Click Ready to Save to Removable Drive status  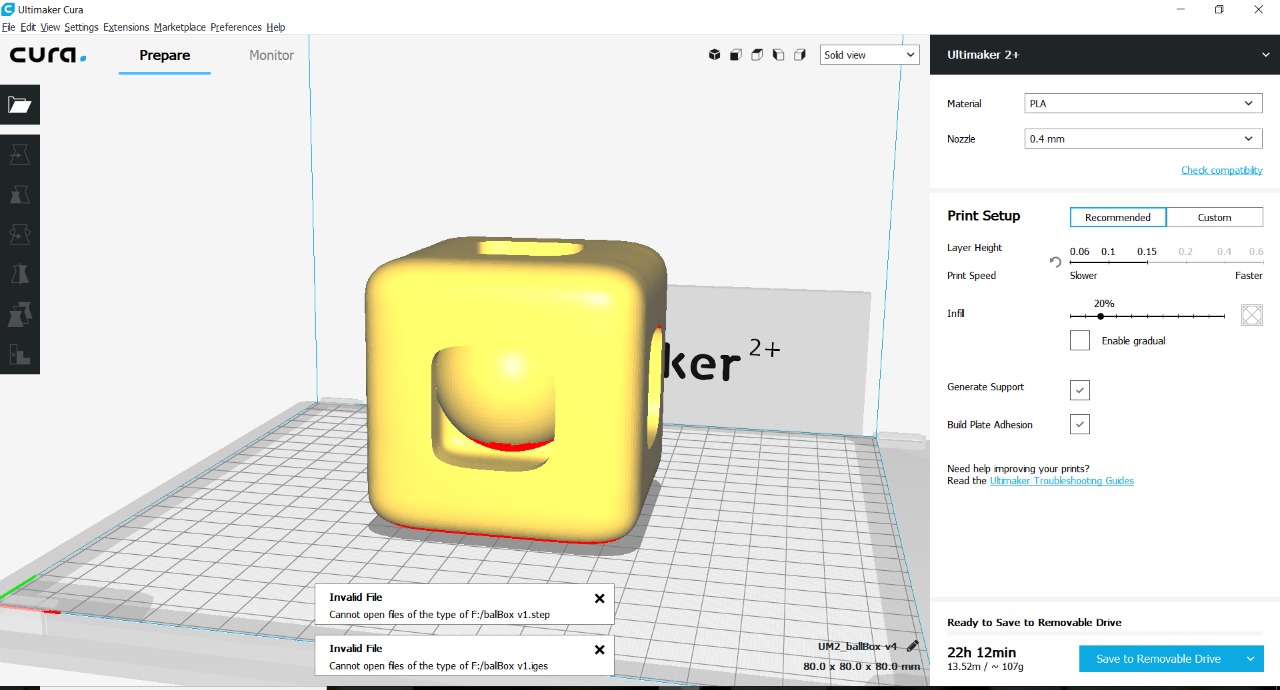[x=1034, y=622]
